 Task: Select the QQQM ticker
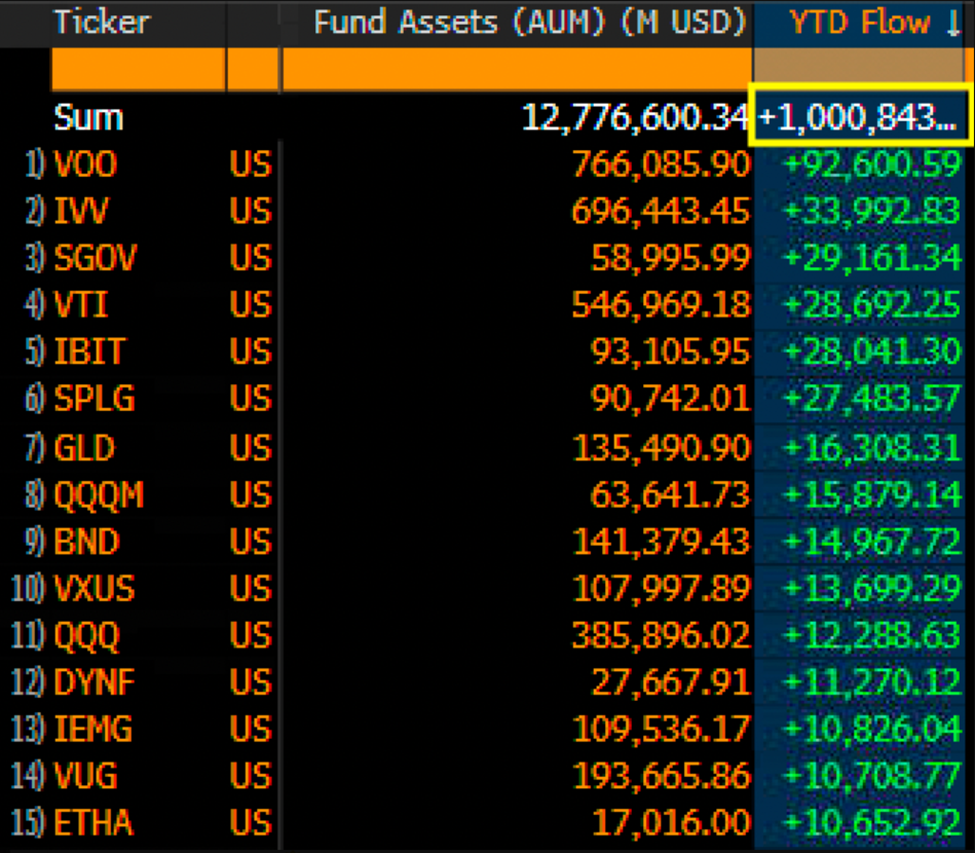(x=94, y=493)
